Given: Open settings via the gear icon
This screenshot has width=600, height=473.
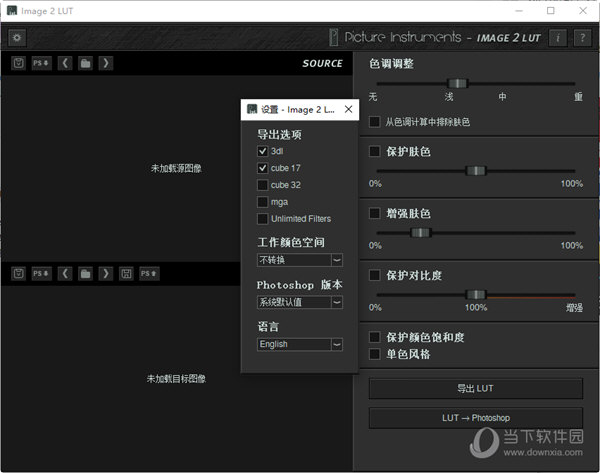Looking at the screenshot, I should pos(17,38).
